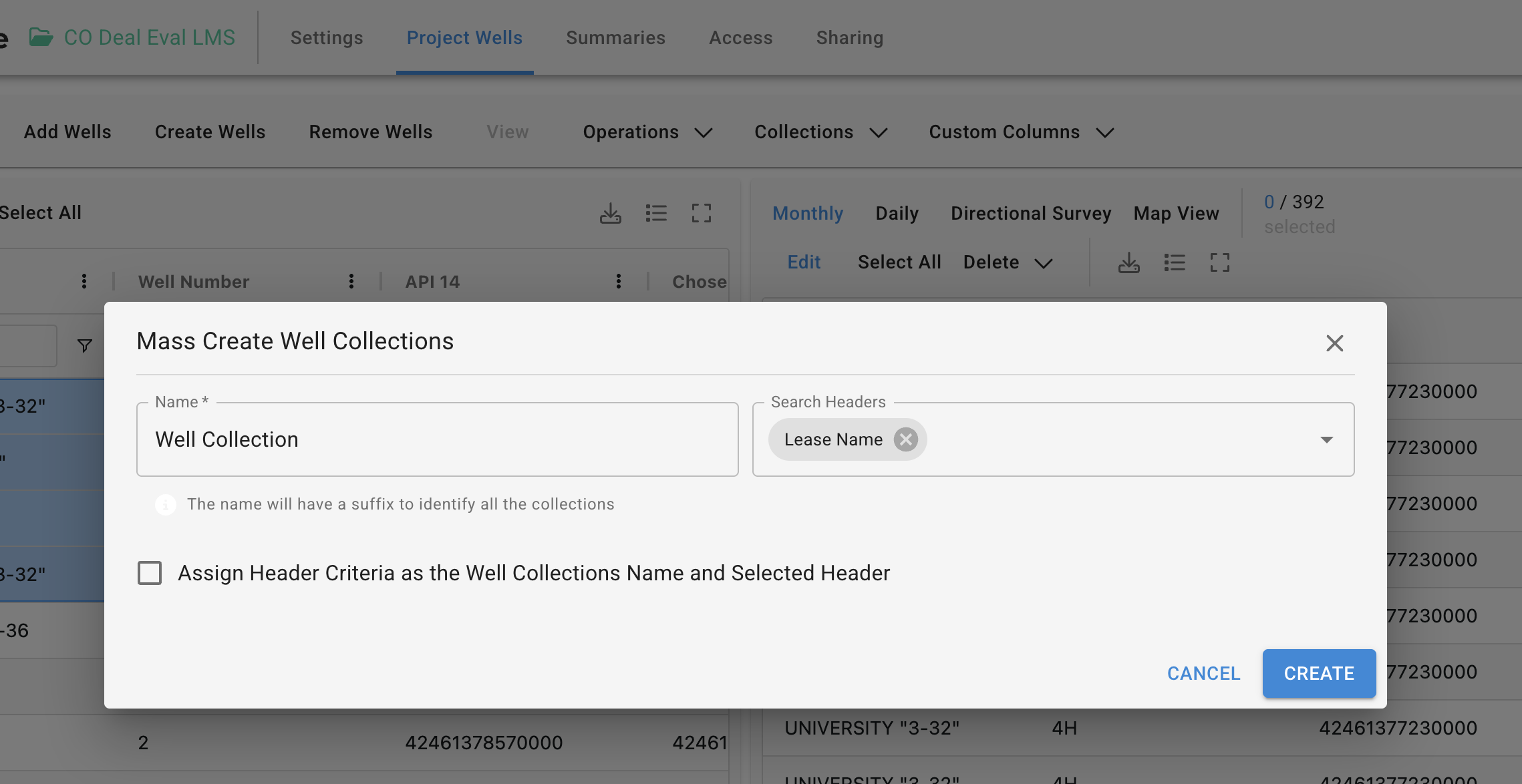Click the right panel download icon
Viewport: 1522px width, 784px height.
point(1128,262)
